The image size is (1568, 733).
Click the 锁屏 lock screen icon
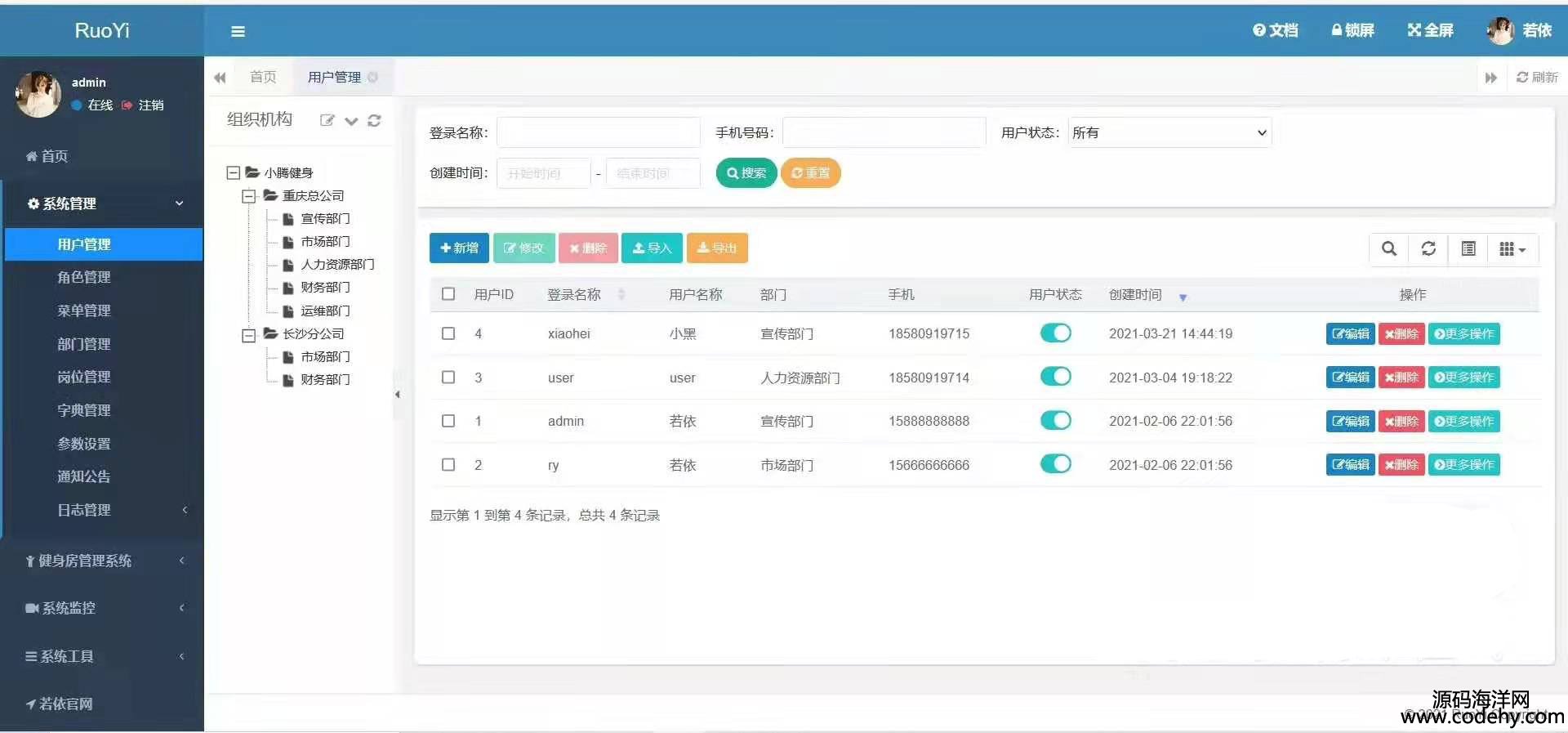pyautogui.click(x=1352, y=30)
